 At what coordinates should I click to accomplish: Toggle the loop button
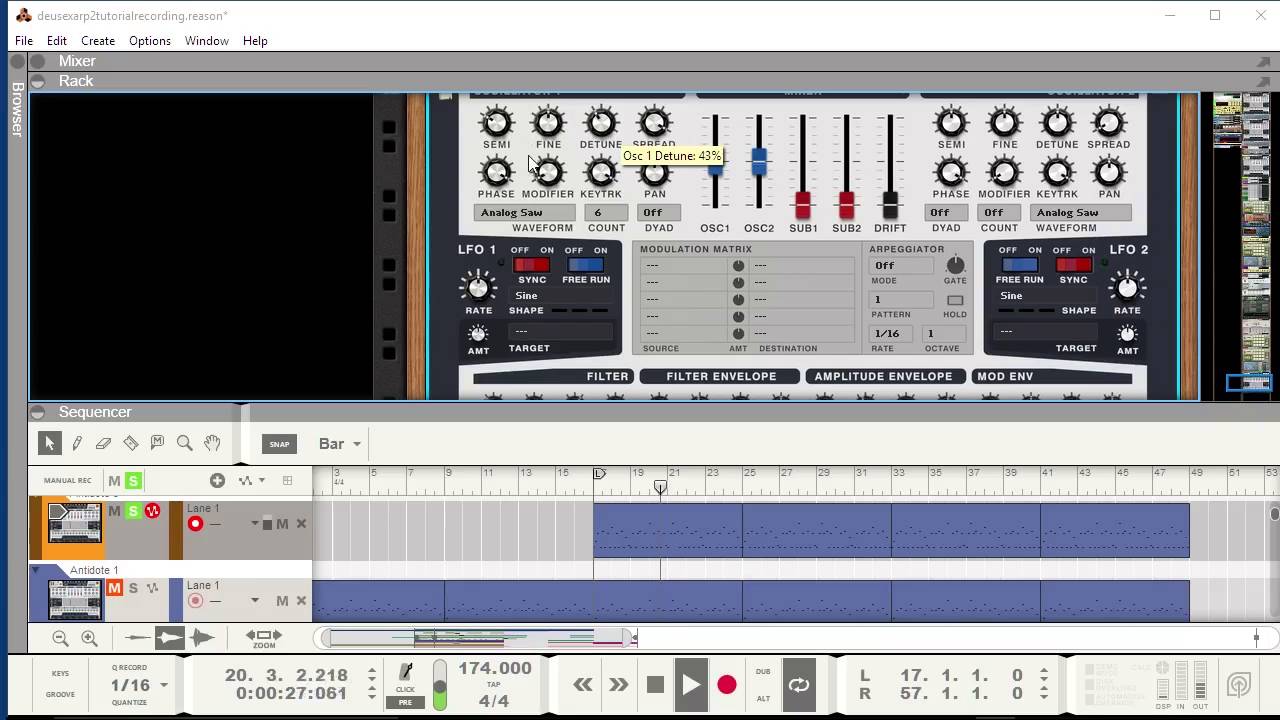click(x=798, y=685)
